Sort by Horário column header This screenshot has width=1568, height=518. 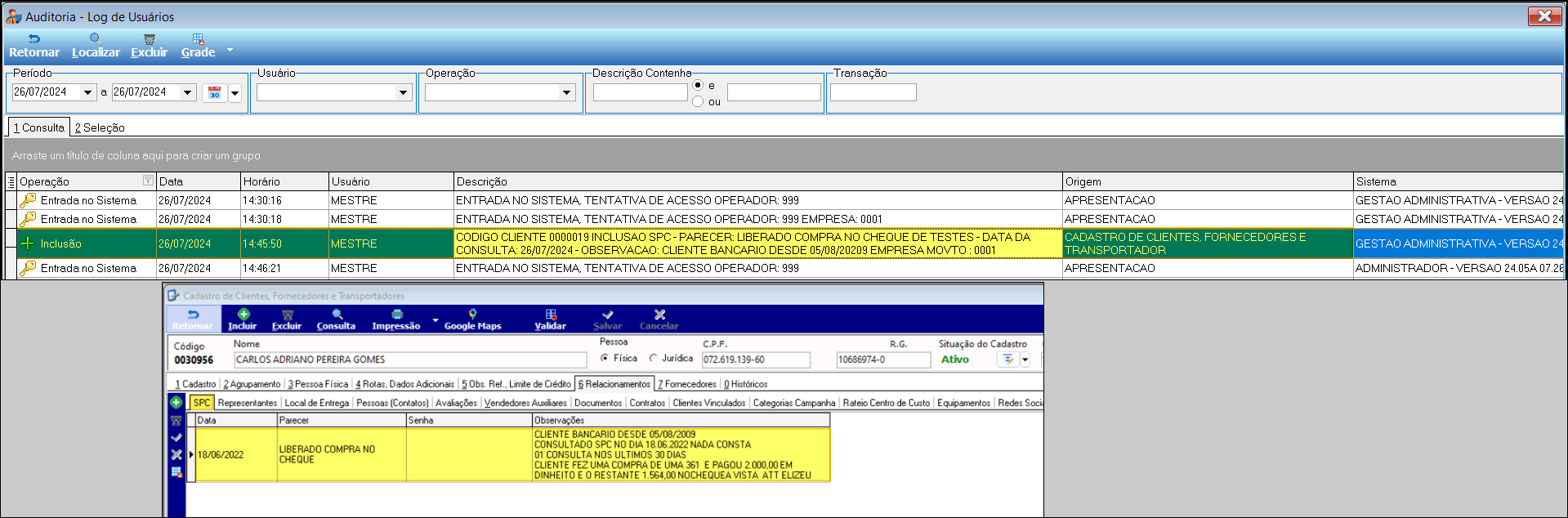(284, 181)
